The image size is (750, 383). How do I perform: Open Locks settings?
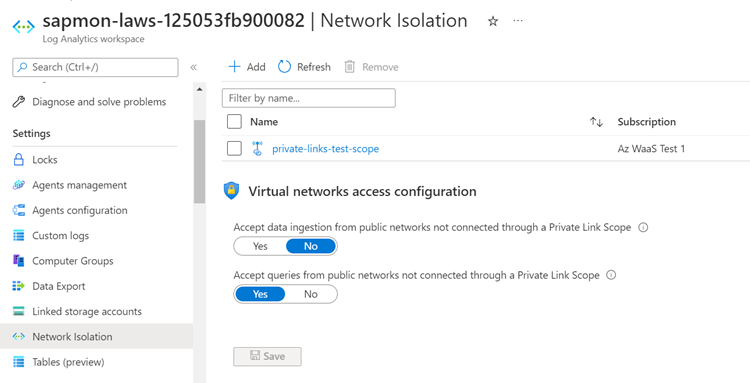click(x=44, y=160)
